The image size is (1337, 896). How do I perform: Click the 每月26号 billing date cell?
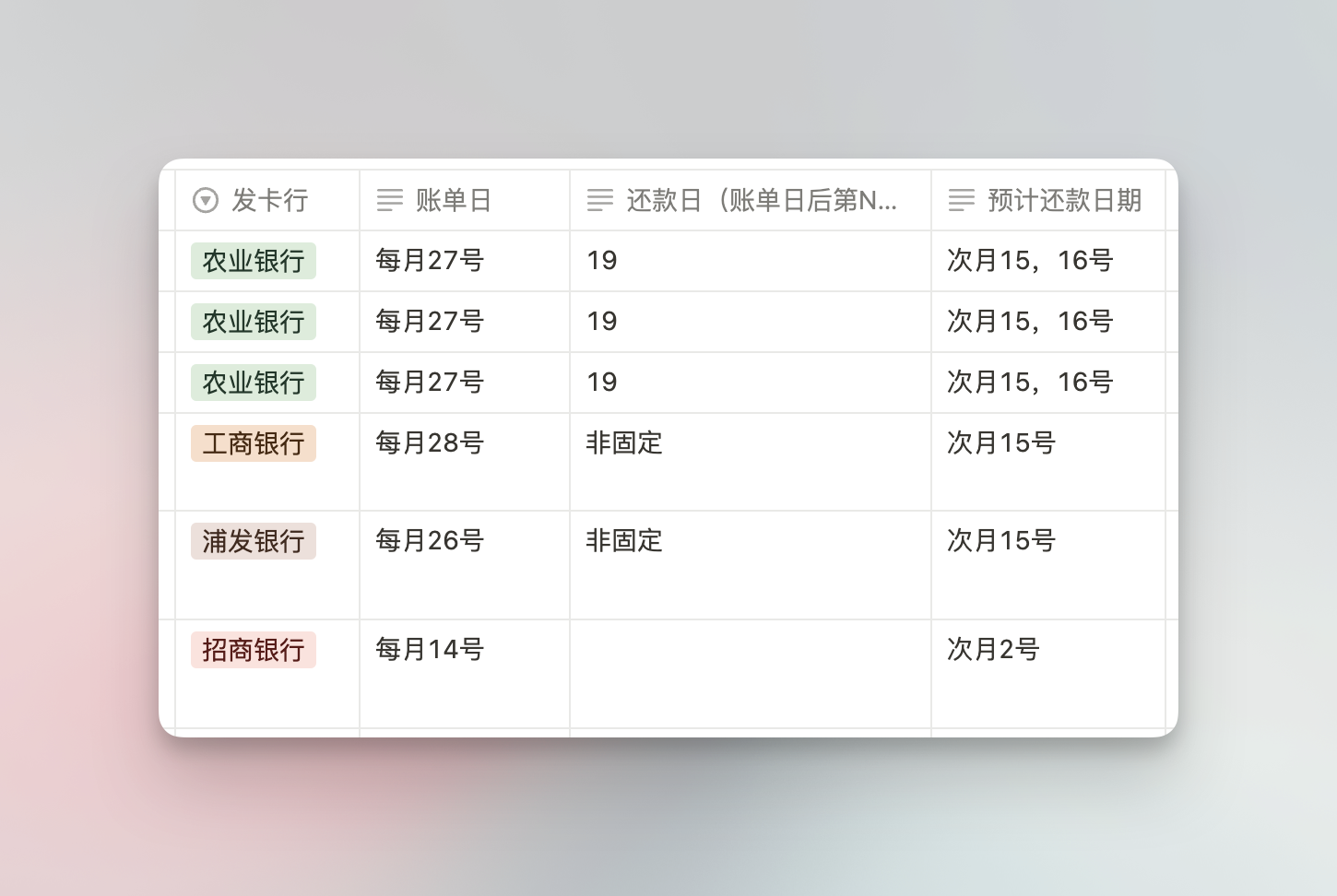465,565
